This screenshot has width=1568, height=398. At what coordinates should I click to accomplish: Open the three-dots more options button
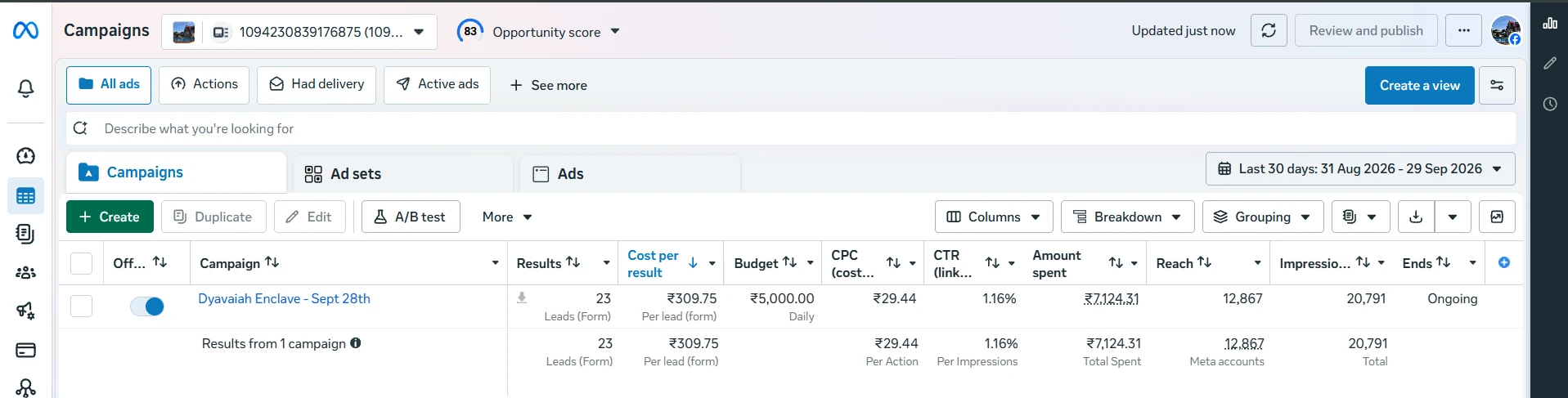1463,30
